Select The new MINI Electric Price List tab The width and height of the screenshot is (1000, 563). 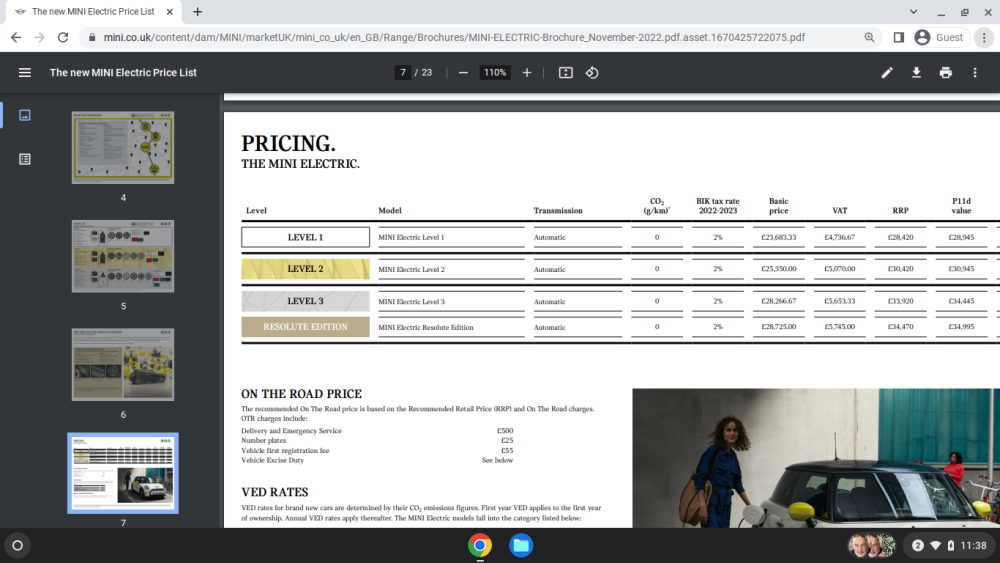coord(93,11)
